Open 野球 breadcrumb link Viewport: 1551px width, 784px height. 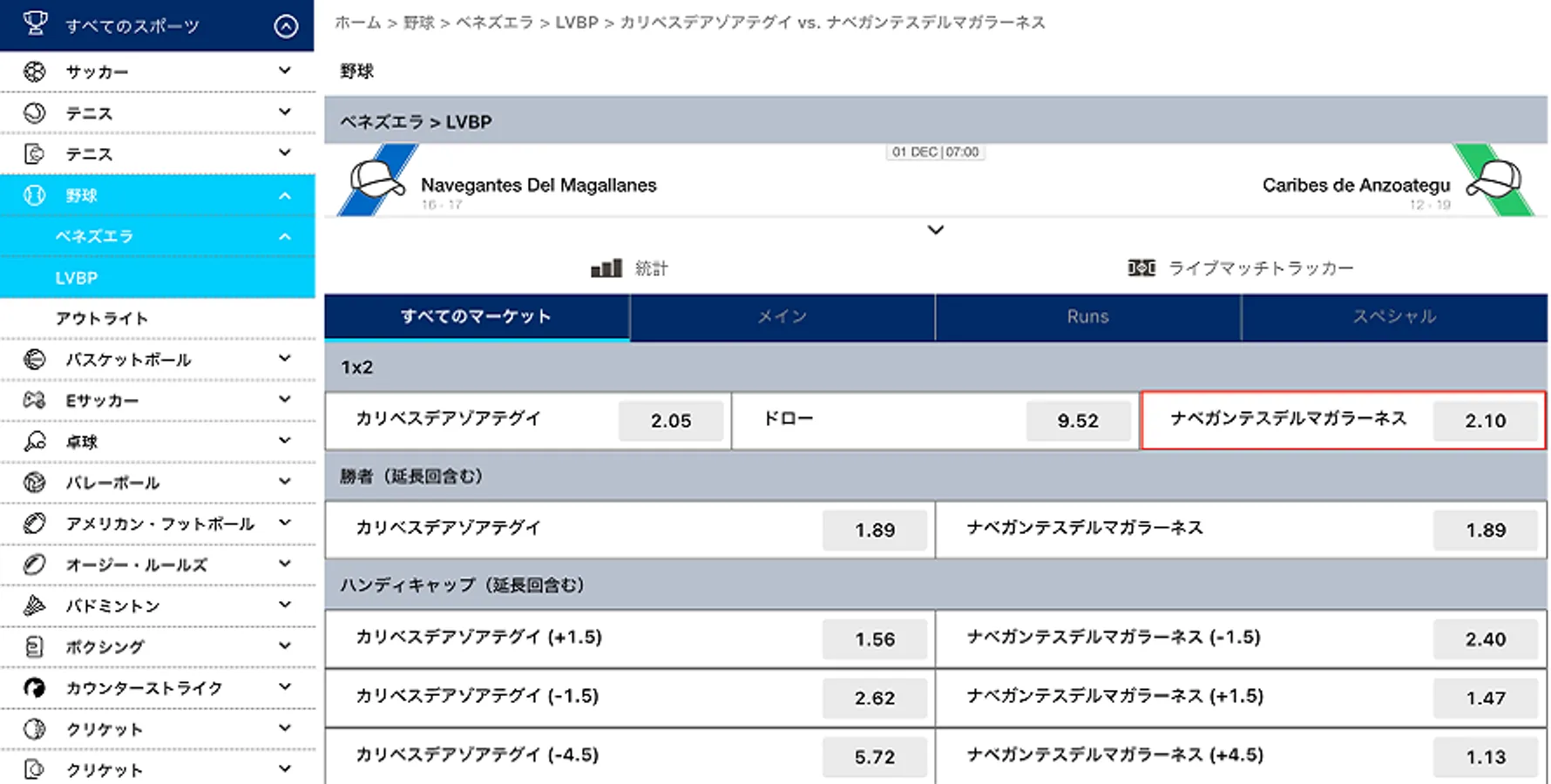coord(419,23)
